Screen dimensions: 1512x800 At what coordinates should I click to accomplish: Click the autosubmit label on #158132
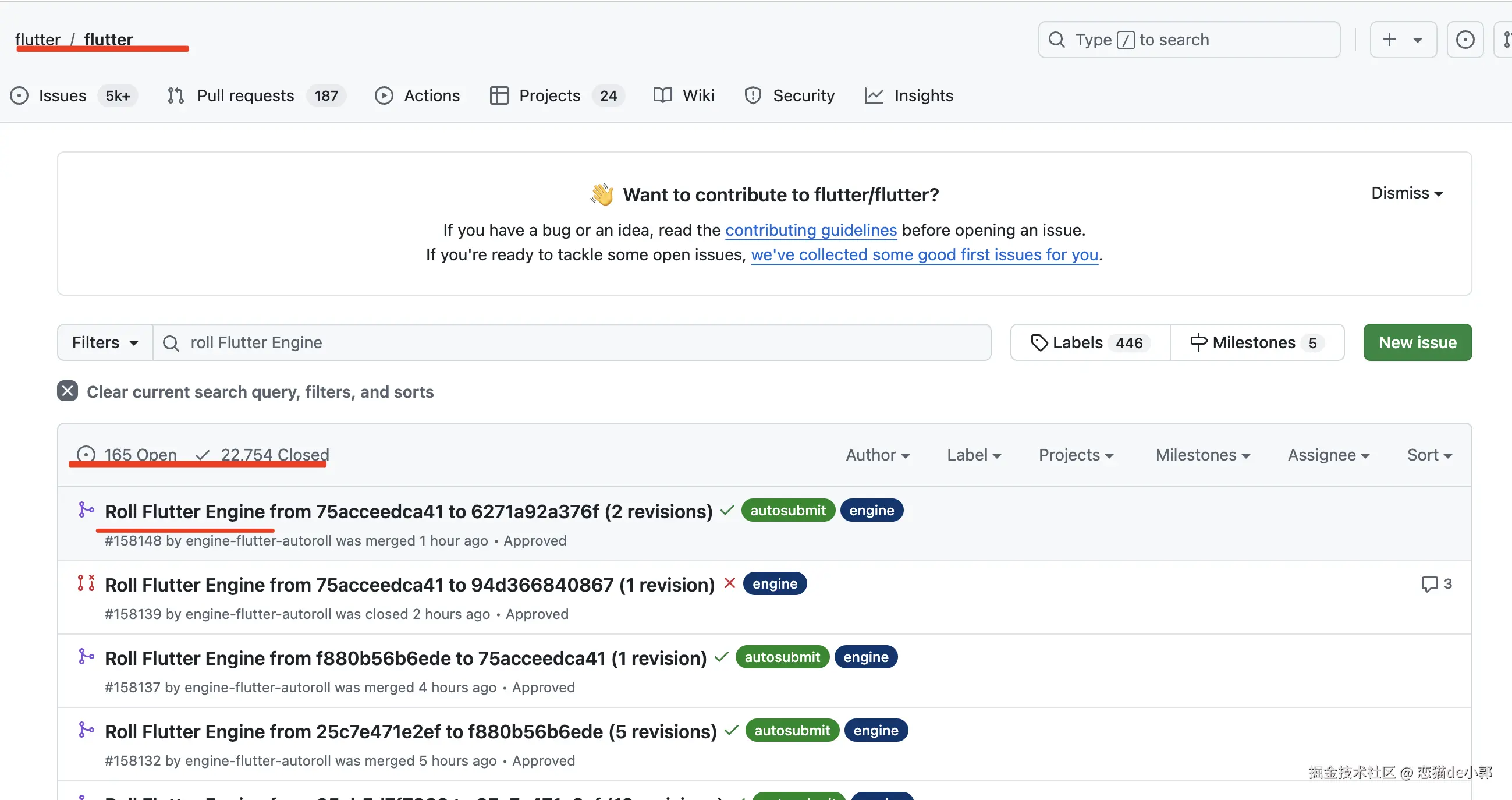(x=792, y=730)
